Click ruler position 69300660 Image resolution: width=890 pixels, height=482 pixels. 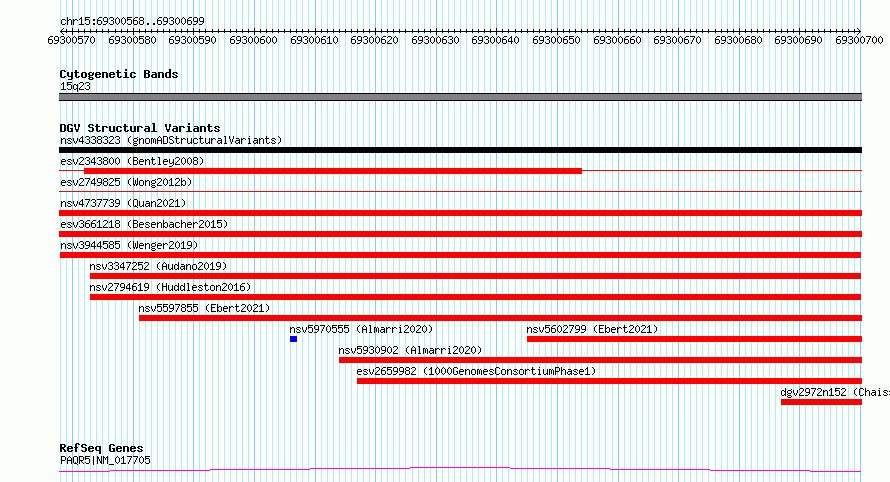[617, 40]
